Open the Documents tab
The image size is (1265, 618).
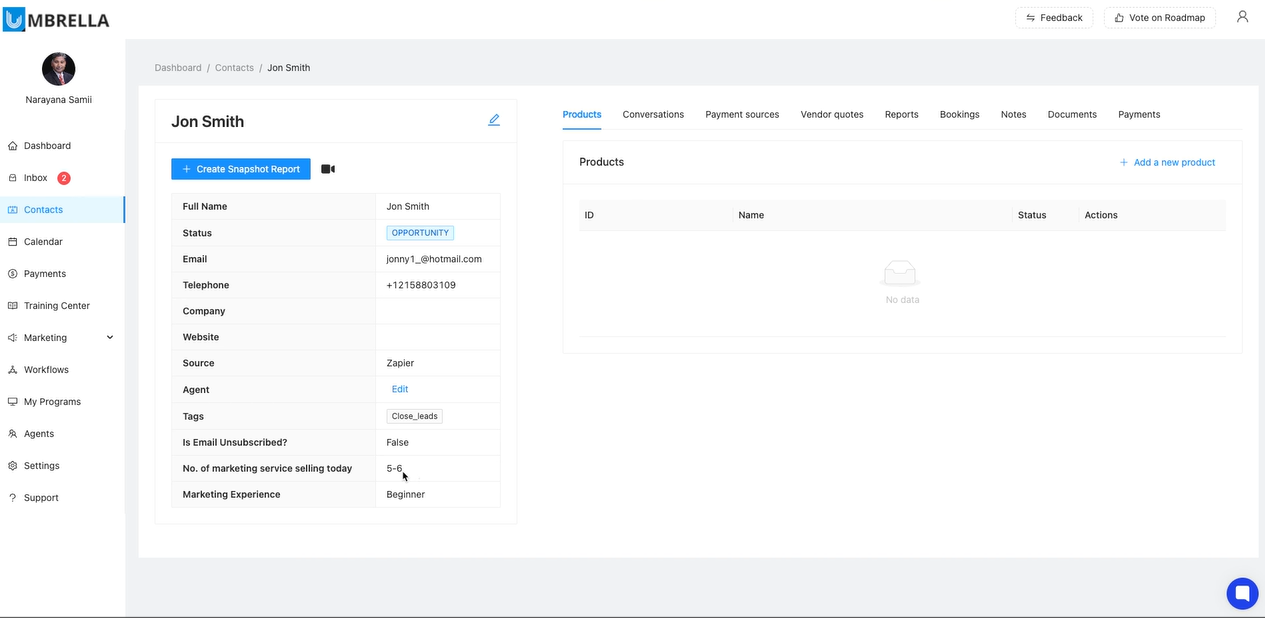pyautogui.click(x=1072, y=114)
